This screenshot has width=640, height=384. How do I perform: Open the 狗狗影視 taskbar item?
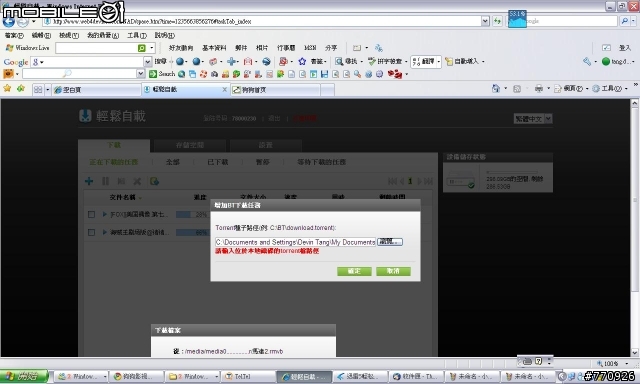point(137,376)
